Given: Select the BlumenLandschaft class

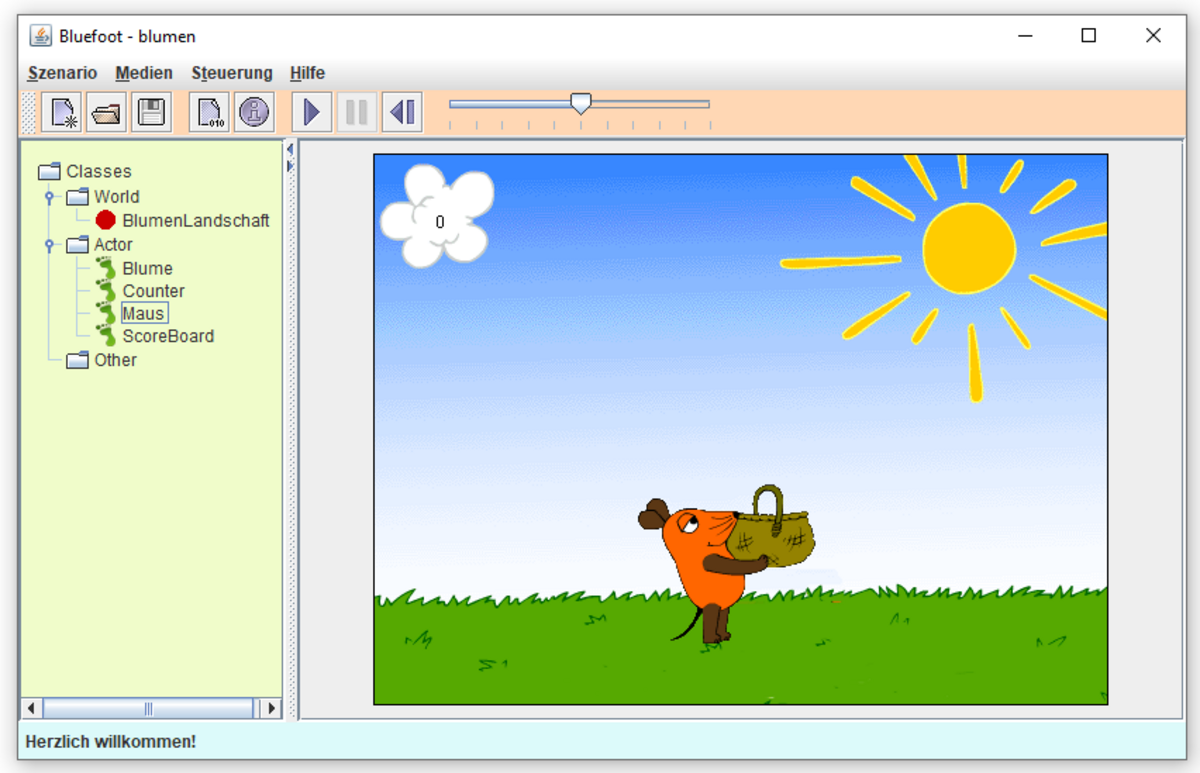Looking at the screenshot, I should click(196, 220).
